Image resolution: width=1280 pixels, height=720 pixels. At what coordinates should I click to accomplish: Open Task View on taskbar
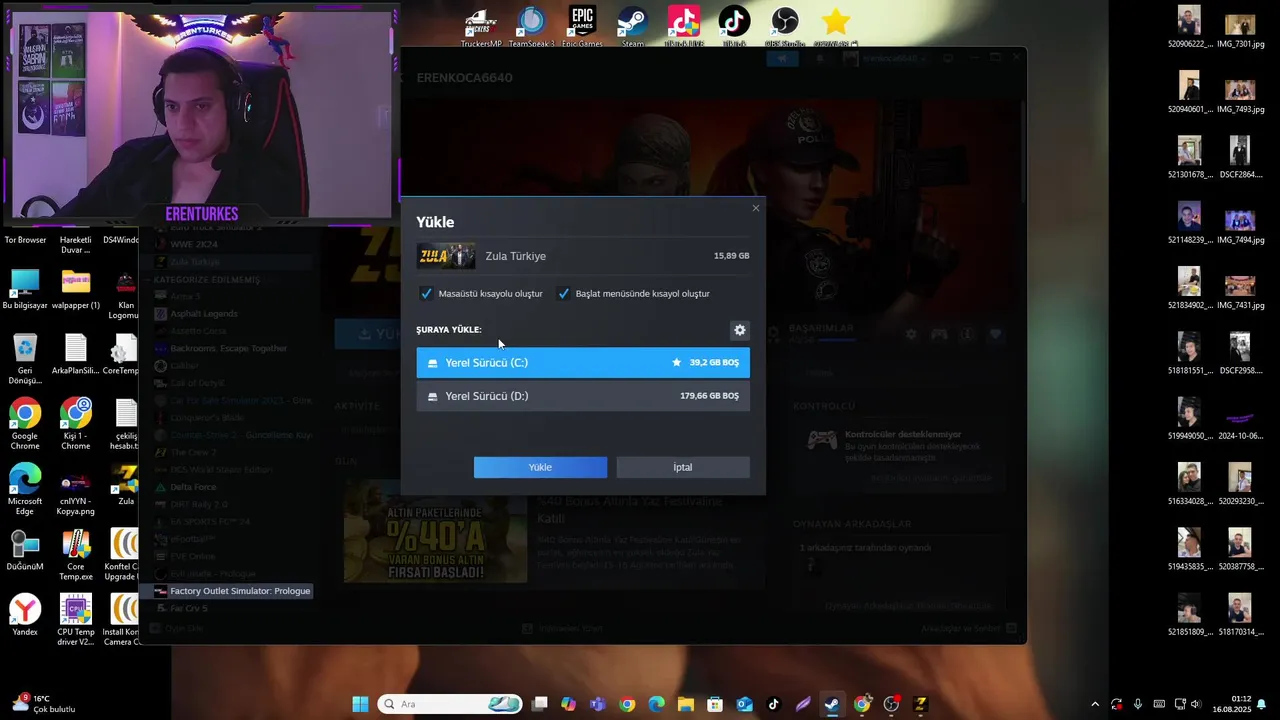click(x=540, y=704)
